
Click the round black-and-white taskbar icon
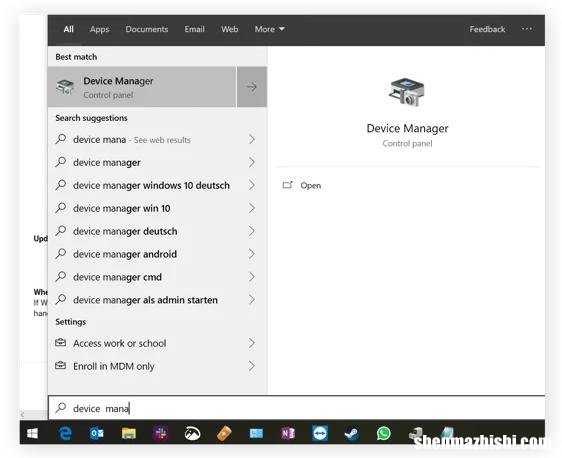click(192, 433)
